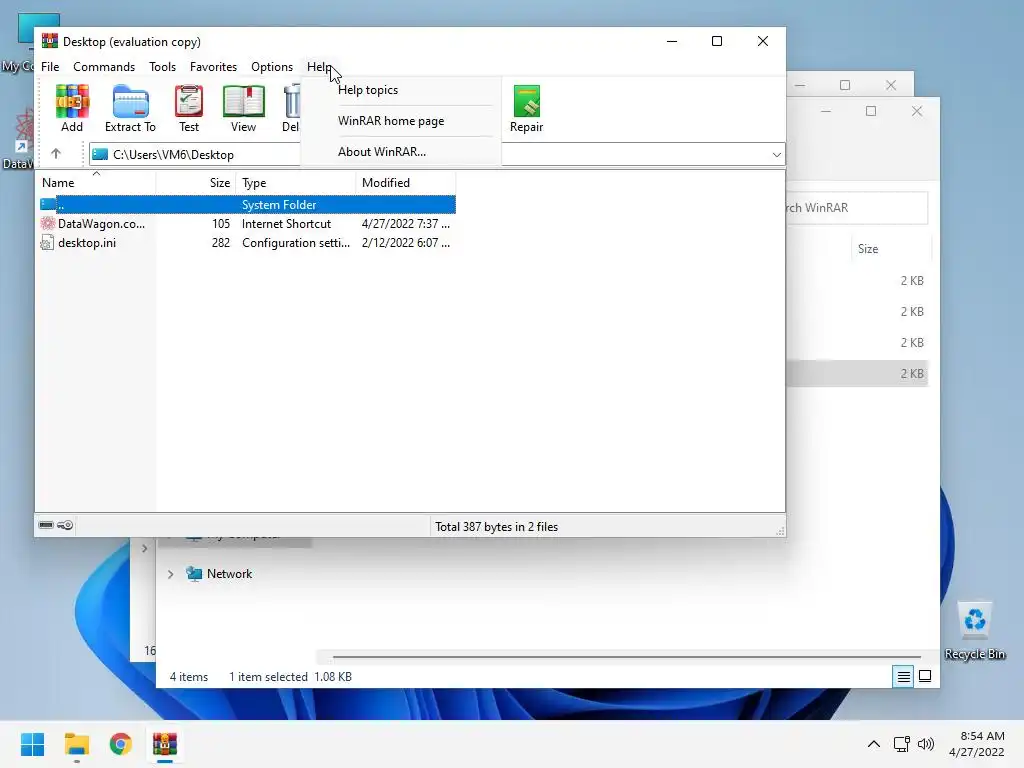Sort by the Modified column header

[406, 183]
